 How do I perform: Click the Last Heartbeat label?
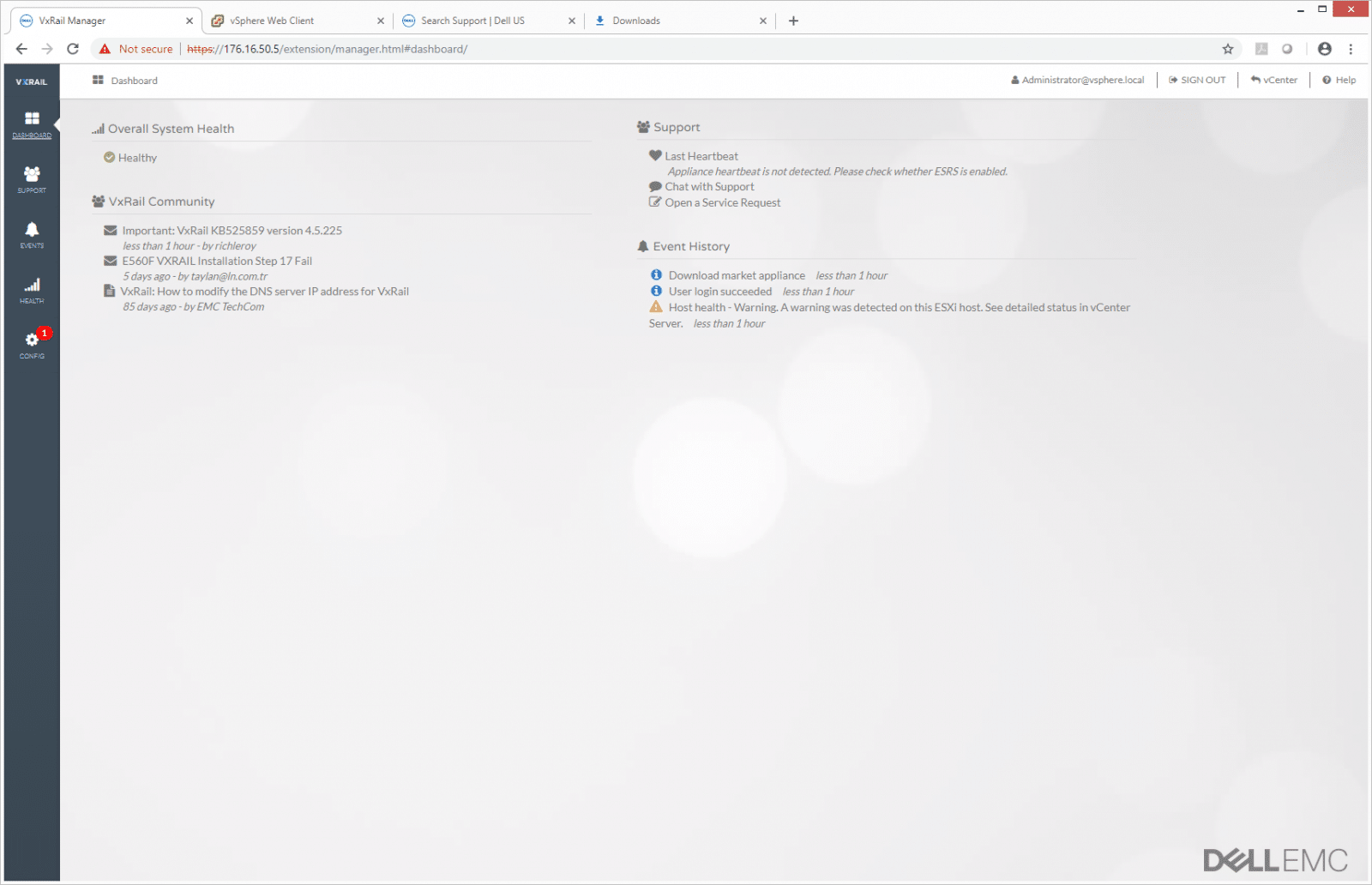701,156
